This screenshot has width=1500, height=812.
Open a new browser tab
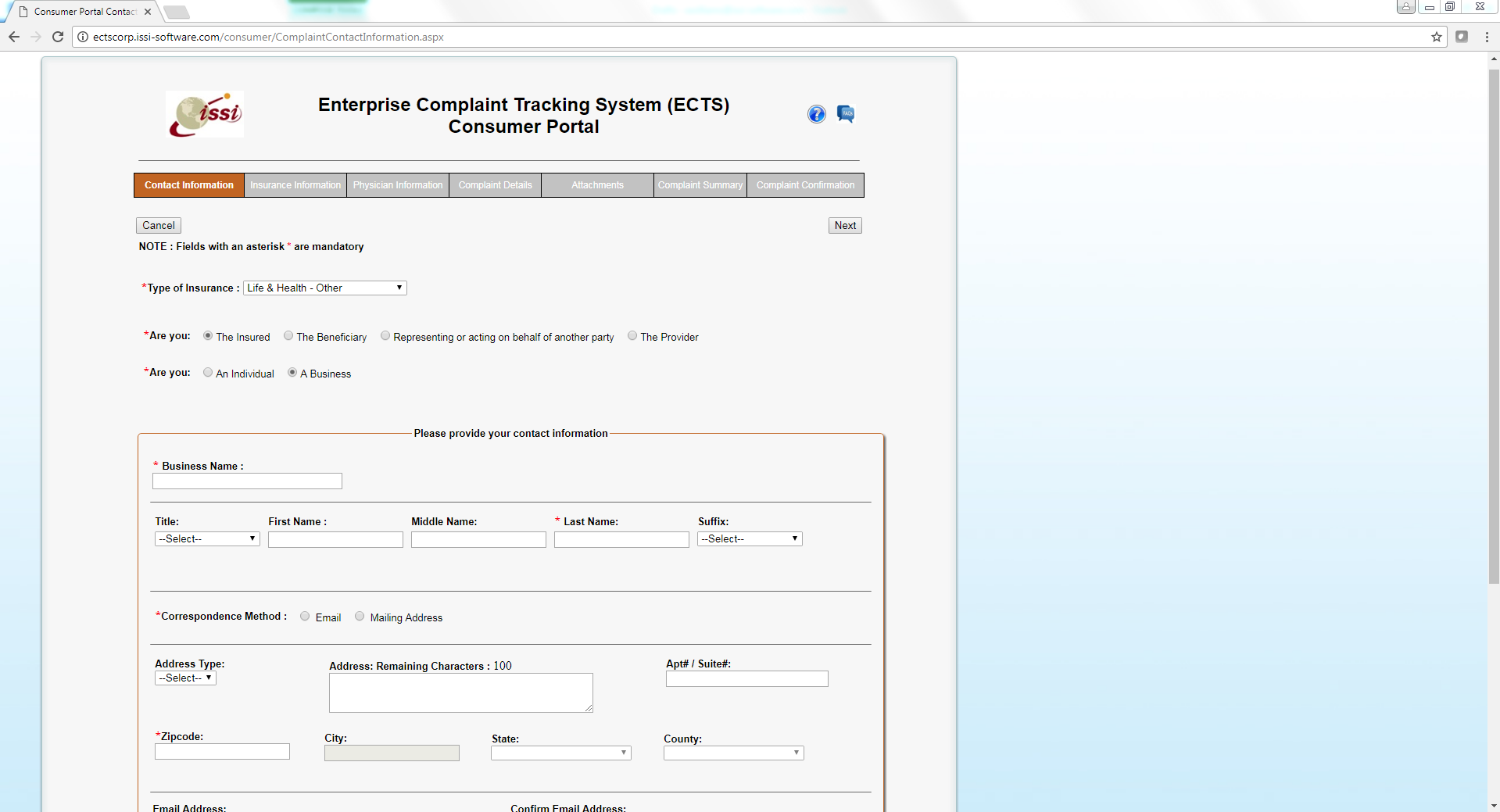(177, 12)
